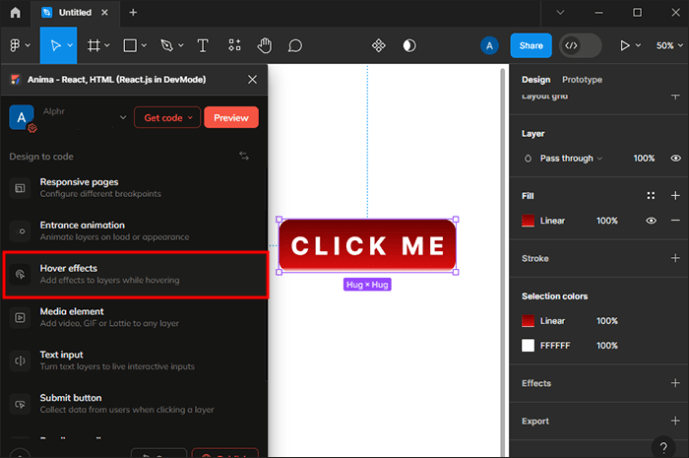Select the Move tool
This screenshot has height=458, width=689.
click(x=55, y=45)
